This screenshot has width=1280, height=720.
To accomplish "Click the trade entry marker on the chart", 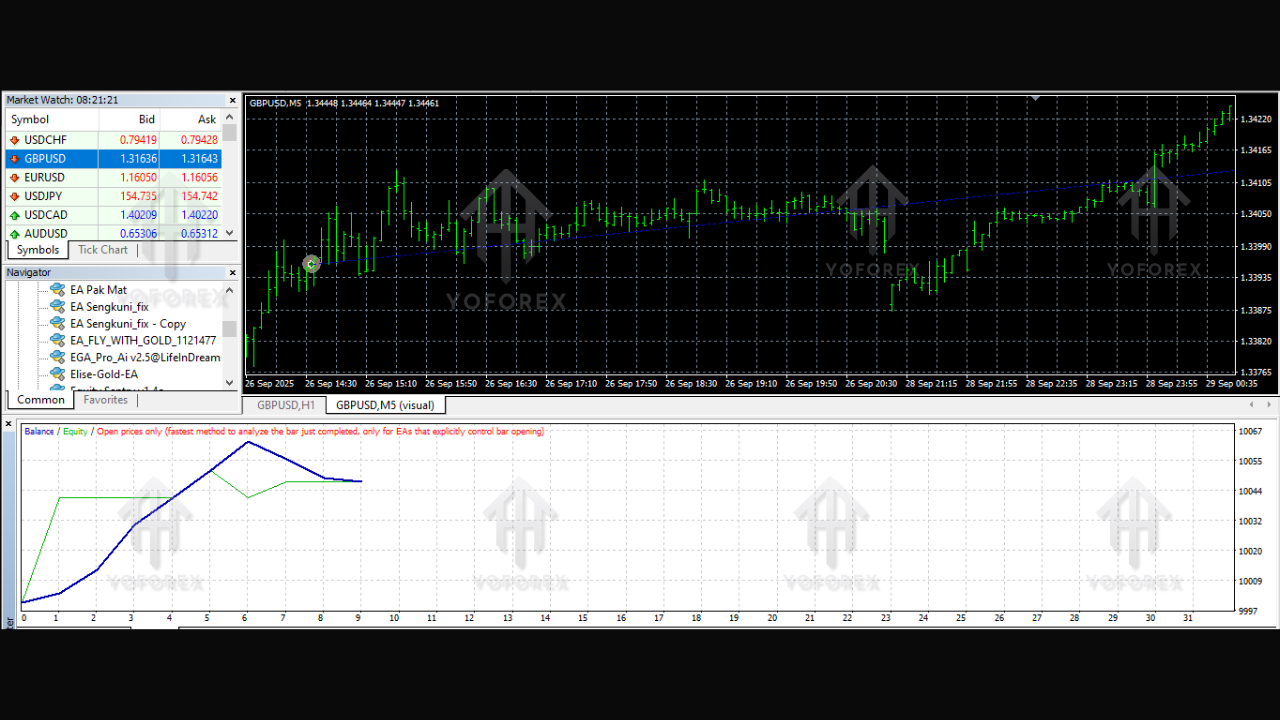I will pyautogui.click(x=312, y=263).
